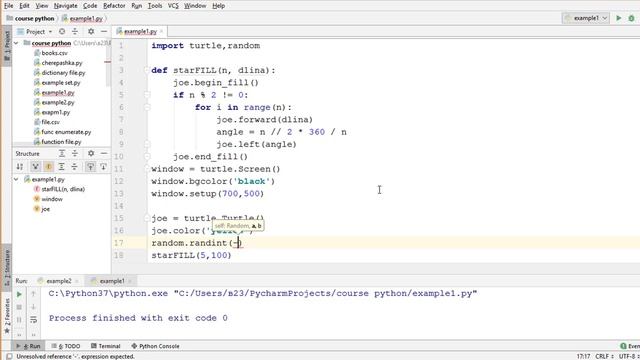640x360 pixels.
Task: Open the Python Console tool window
Action: pyautogui.click(x=156, y=346)
